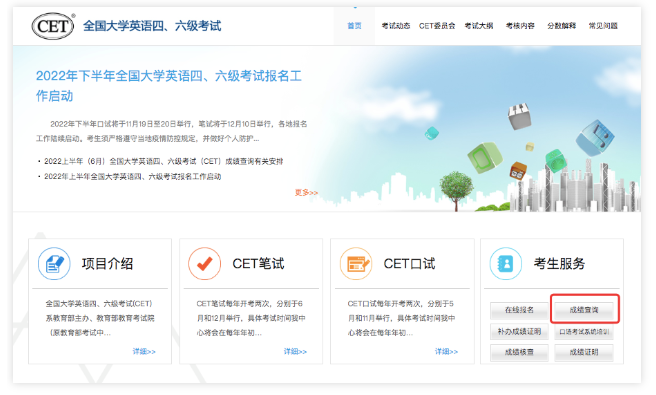Click the 项目介绍 description text about 教育部主办
The width and height of the screenshot is (656, 395).
coord(100,318)
